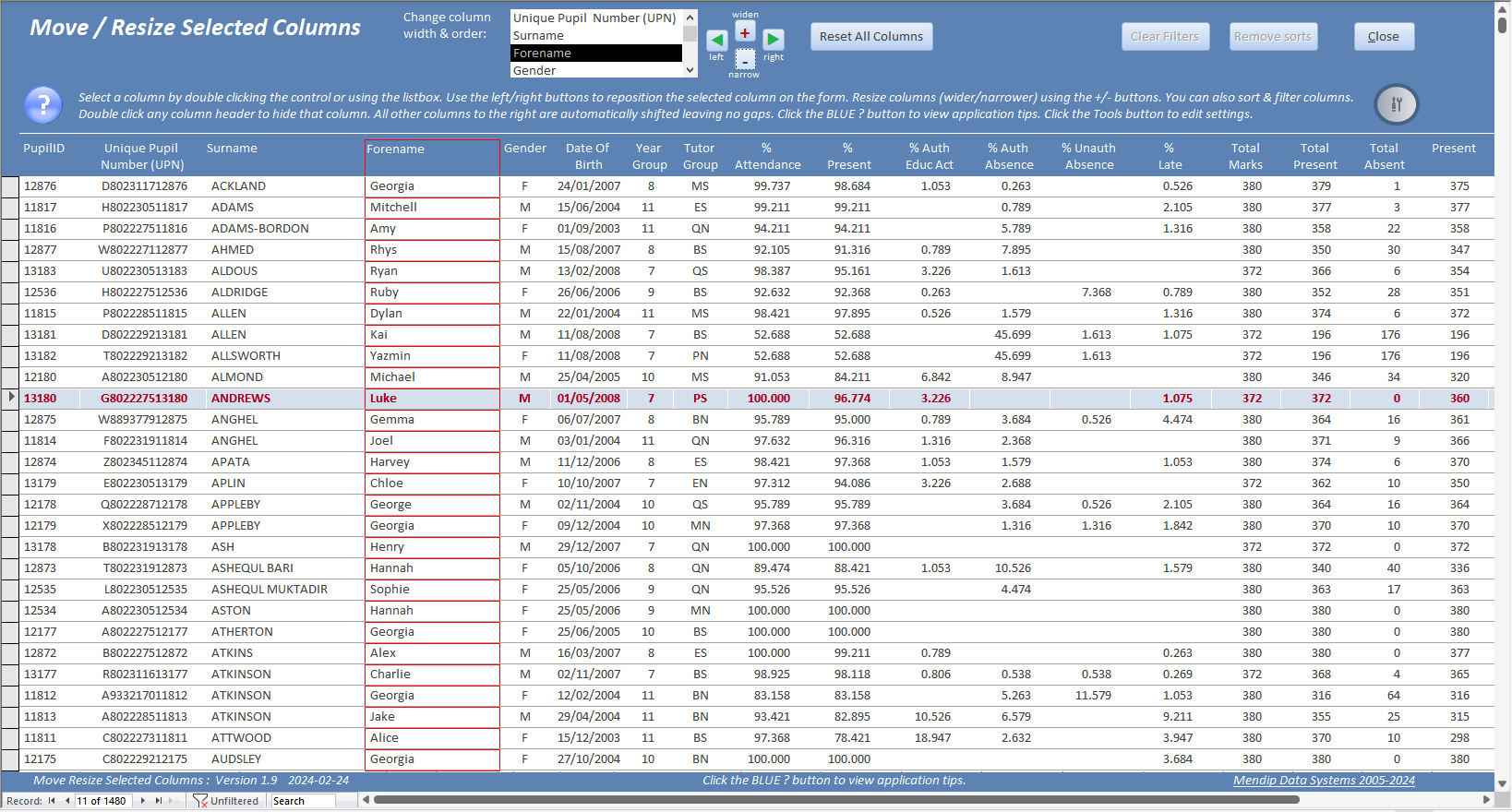Select Unique Pupil Number (UPN) in listbox
This screenshot has height=812, width=1512.
click(596, 18)
